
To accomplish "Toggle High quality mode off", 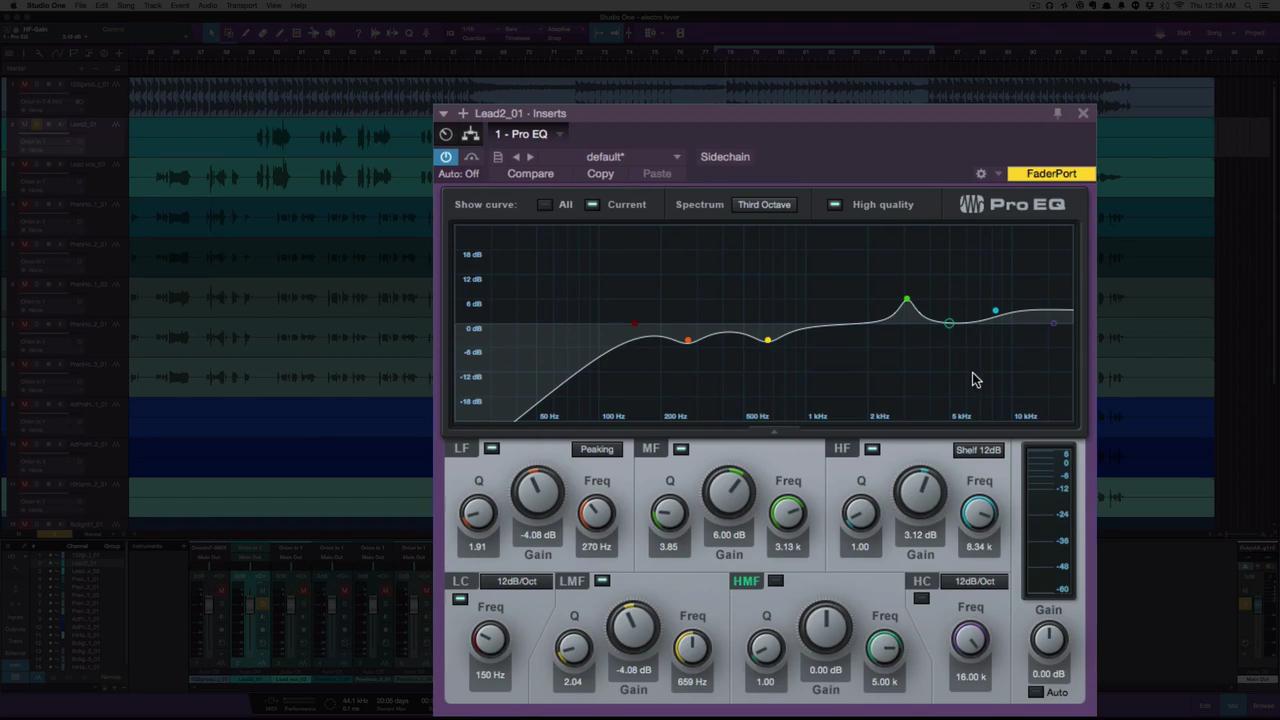I will pos(834,204).
